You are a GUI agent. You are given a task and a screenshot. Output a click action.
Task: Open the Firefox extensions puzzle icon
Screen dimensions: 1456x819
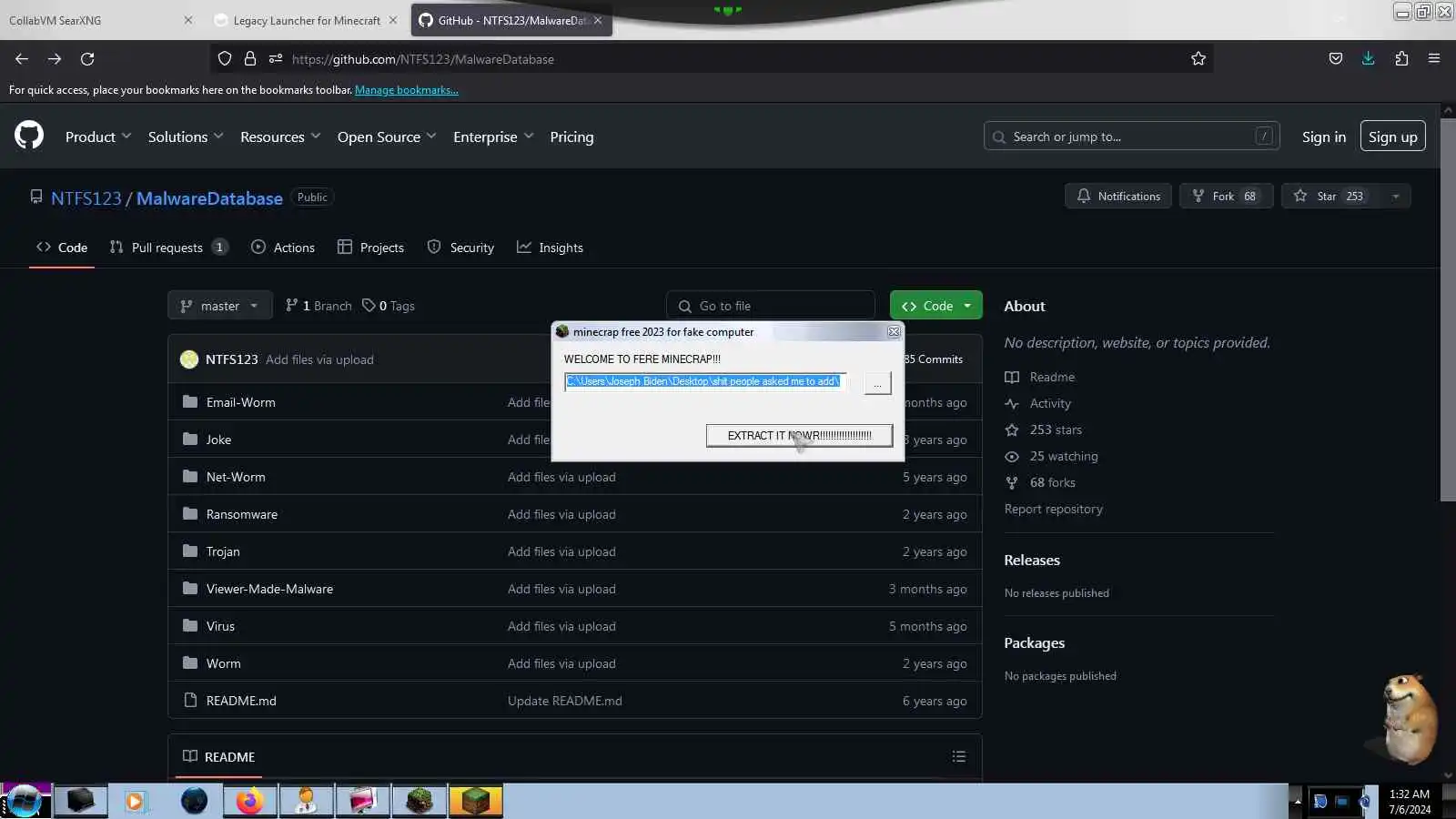pyautogui.click(x=1401, y=59)
